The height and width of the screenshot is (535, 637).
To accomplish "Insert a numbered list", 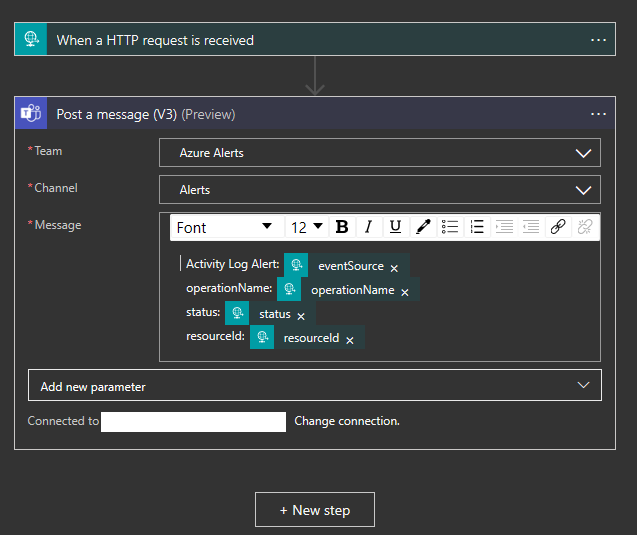I will click(x=477, y=227).
